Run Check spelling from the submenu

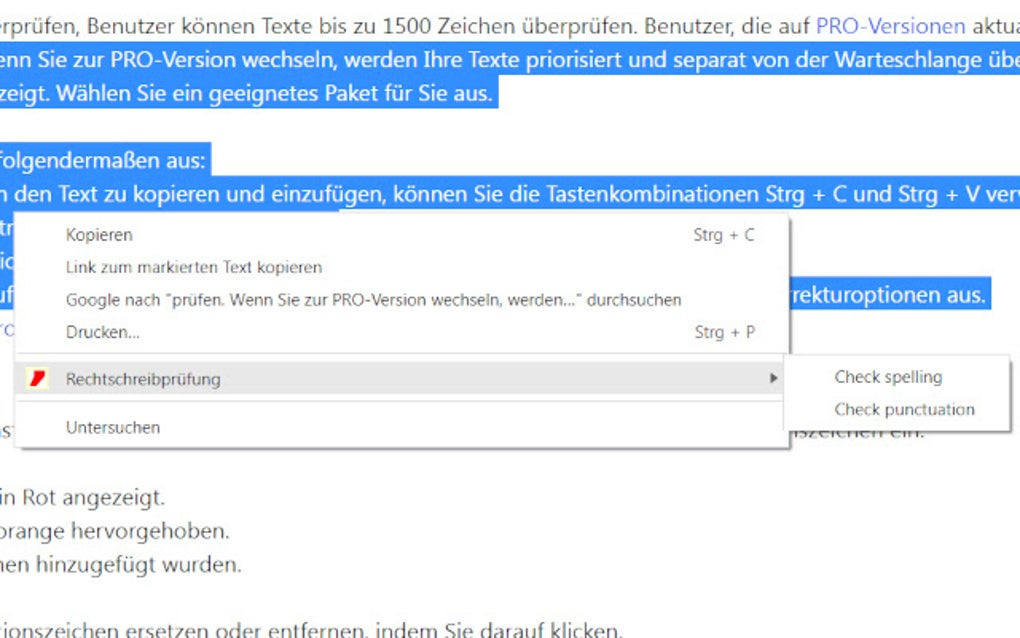pyautogui.click(x=888, y=377)
